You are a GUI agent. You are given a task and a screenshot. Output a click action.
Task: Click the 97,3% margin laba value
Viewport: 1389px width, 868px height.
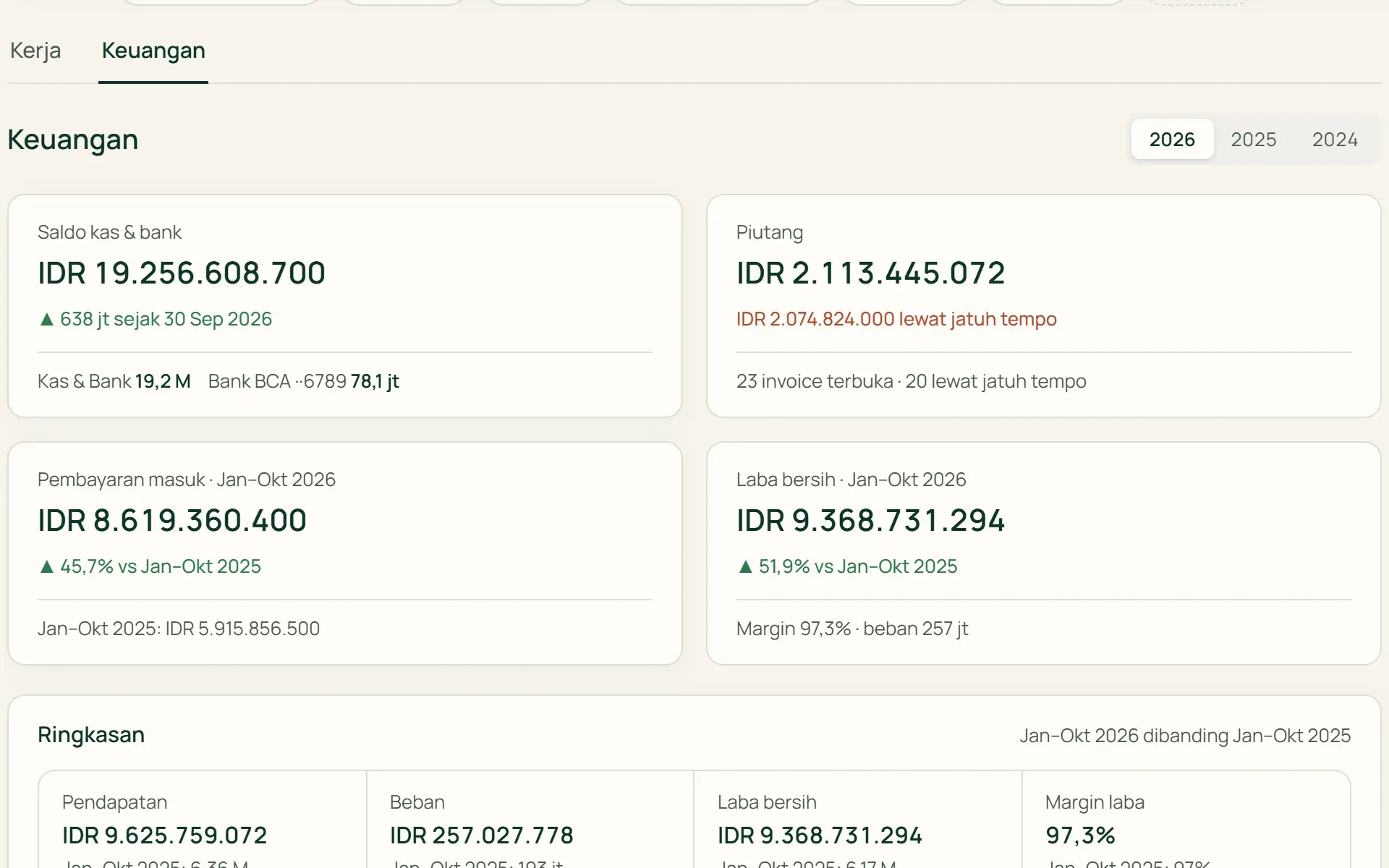click(x=1080, y=835)
